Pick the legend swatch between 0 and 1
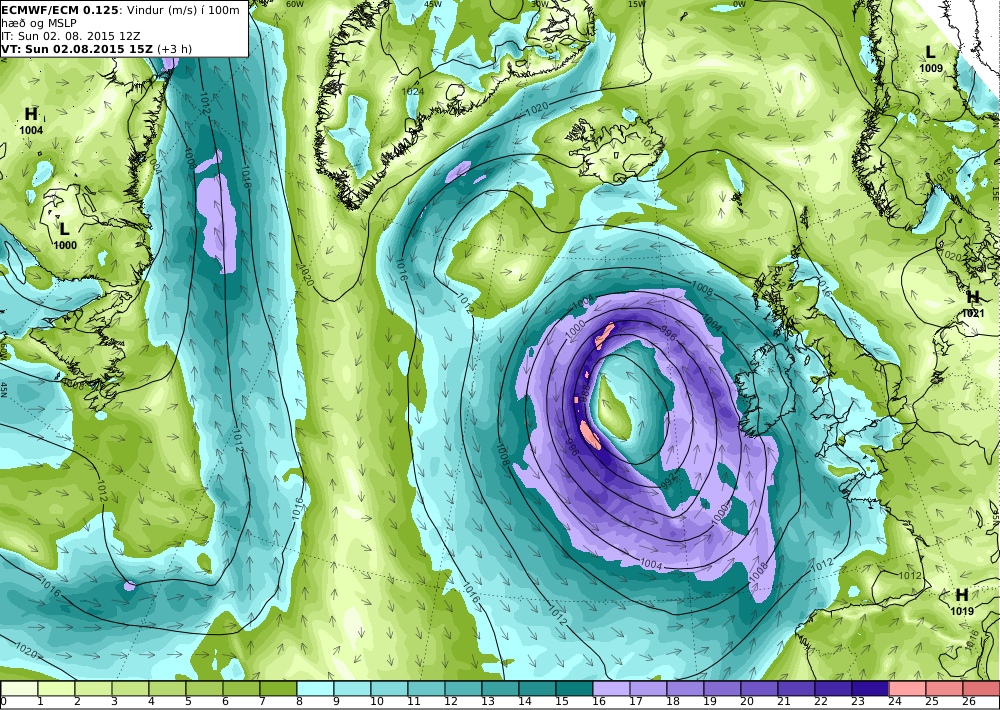This screenshot has height=710, width=1000. 19,688
